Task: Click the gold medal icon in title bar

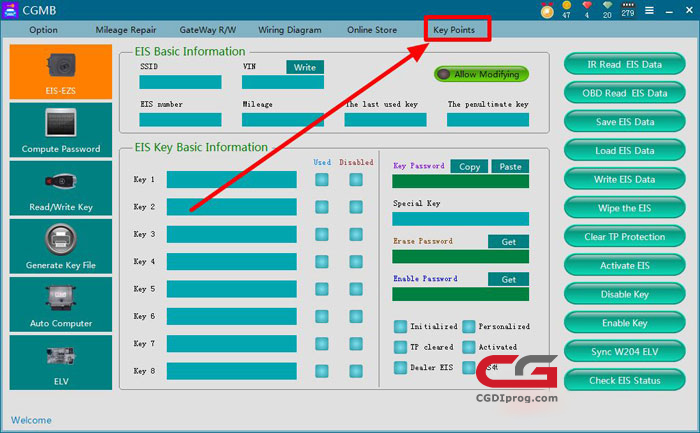Action: click(547, 10)
